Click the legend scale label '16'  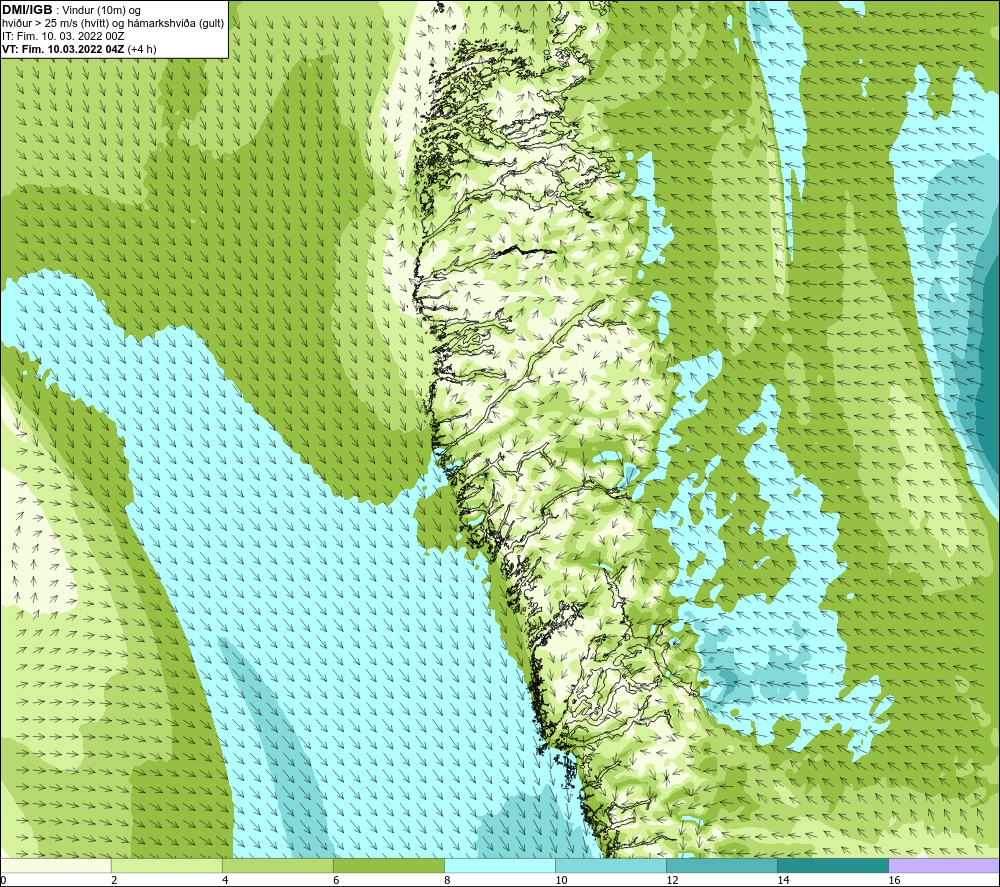894,880
